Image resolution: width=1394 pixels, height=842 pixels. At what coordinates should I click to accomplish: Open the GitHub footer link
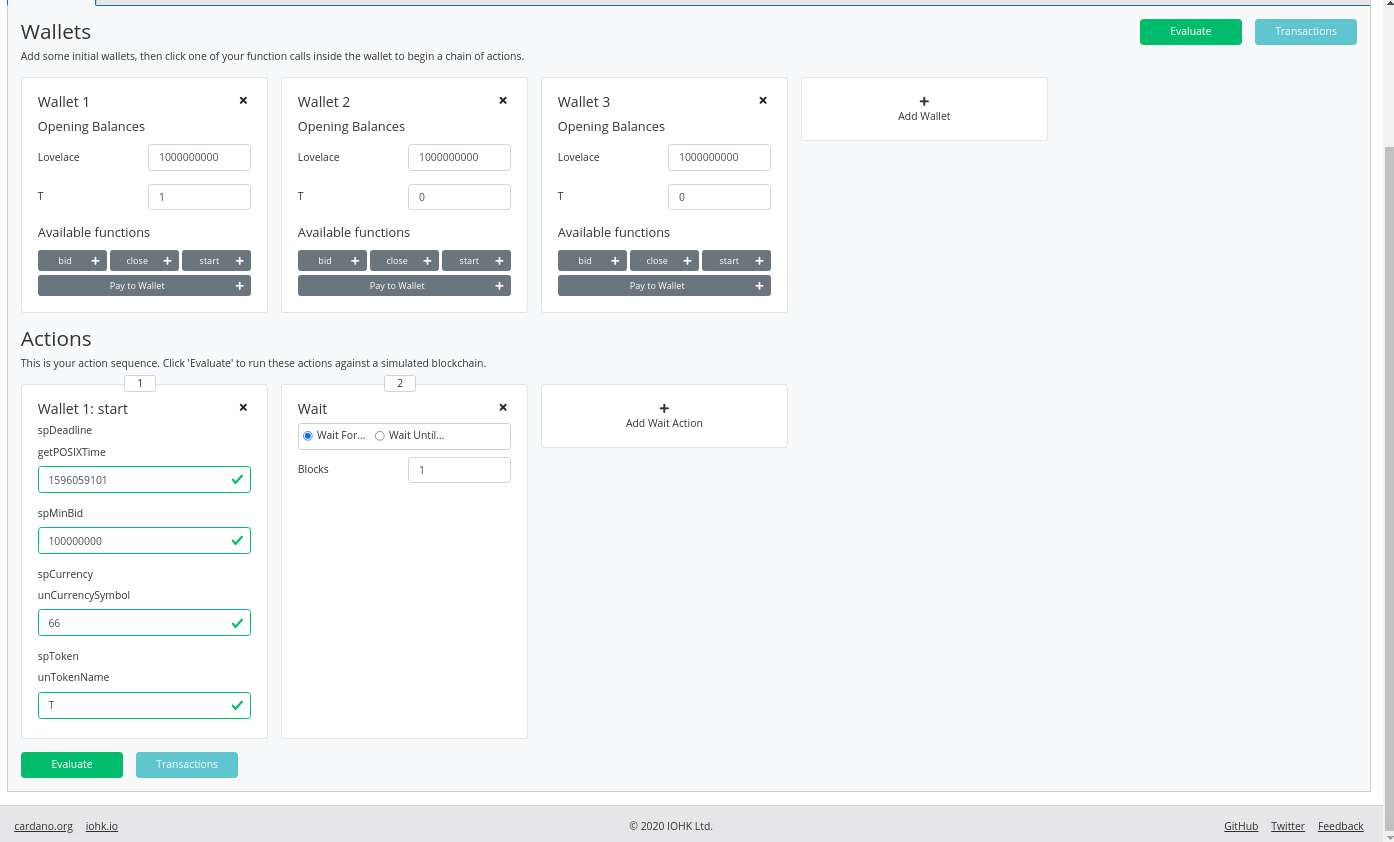tap(1241, 826)
